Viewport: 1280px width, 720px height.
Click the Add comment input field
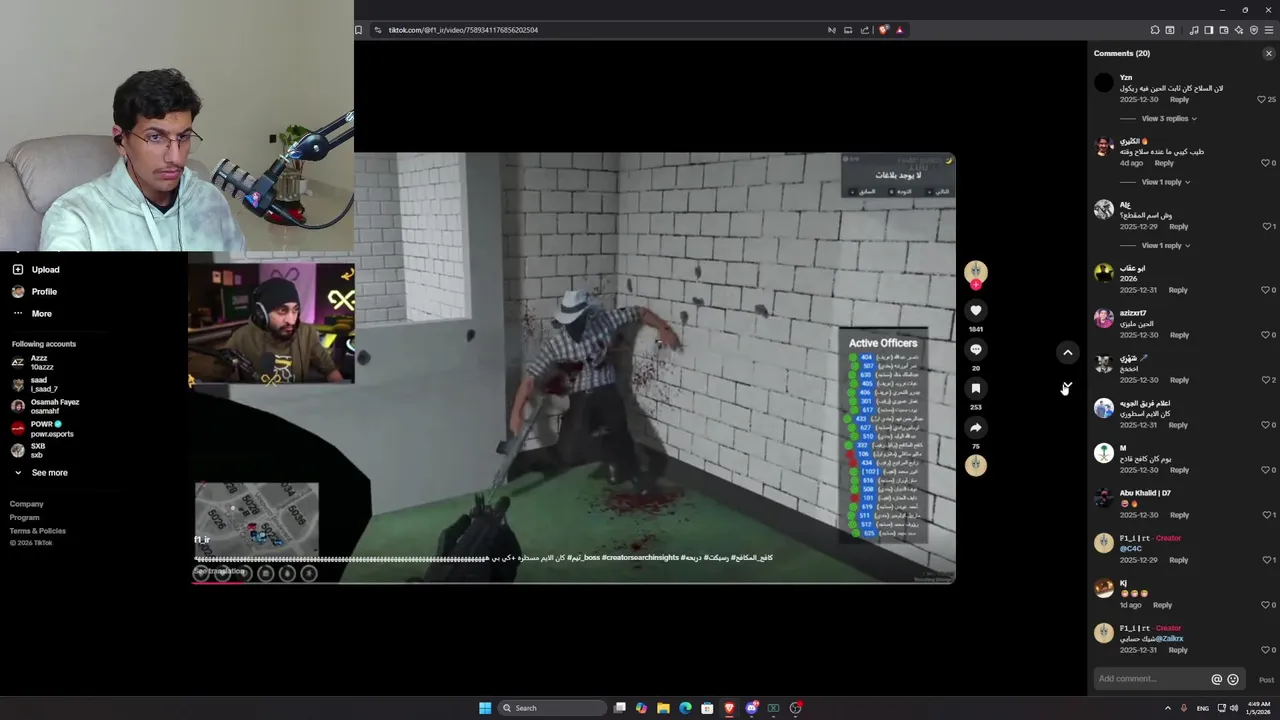click(1152, 679)
